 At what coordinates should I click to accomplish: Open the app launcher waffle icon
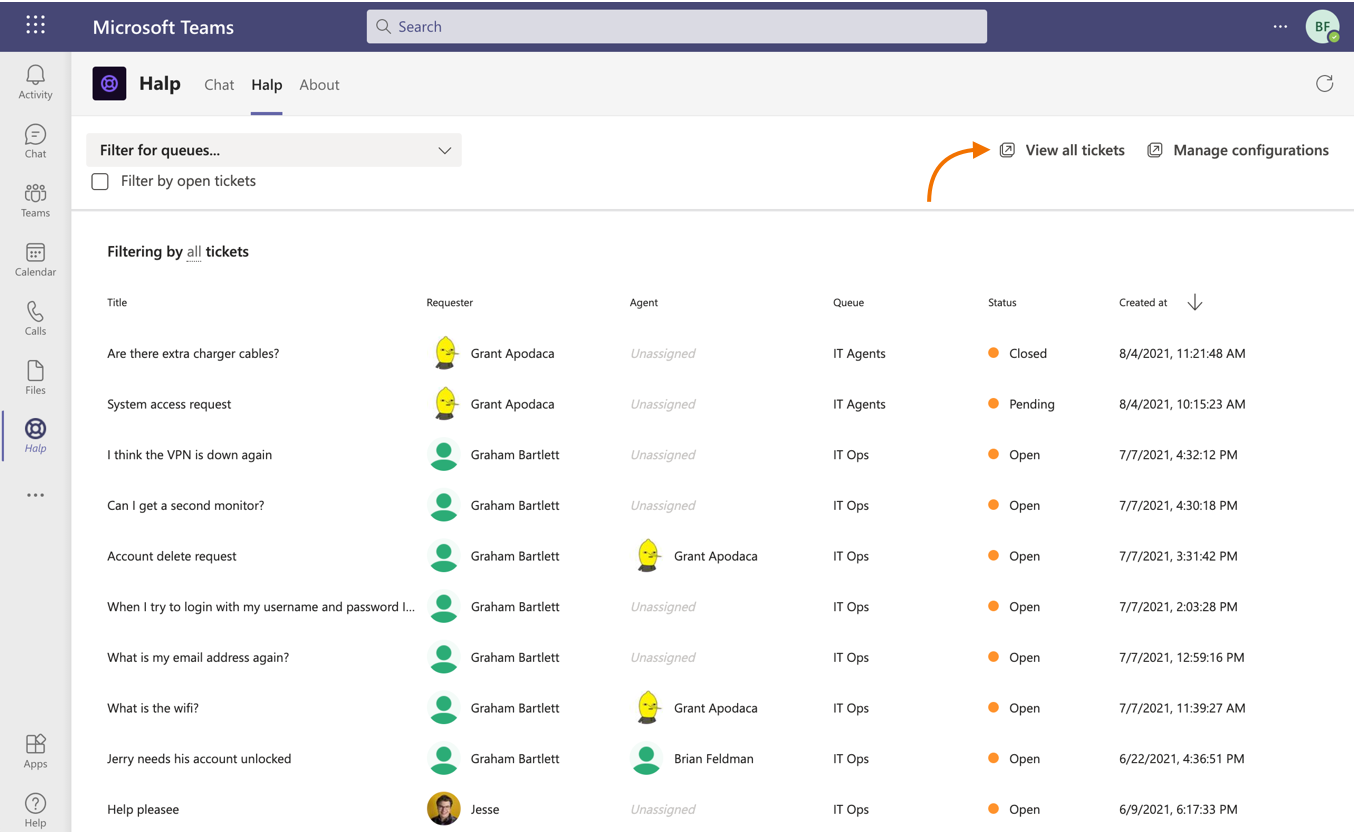35,25
